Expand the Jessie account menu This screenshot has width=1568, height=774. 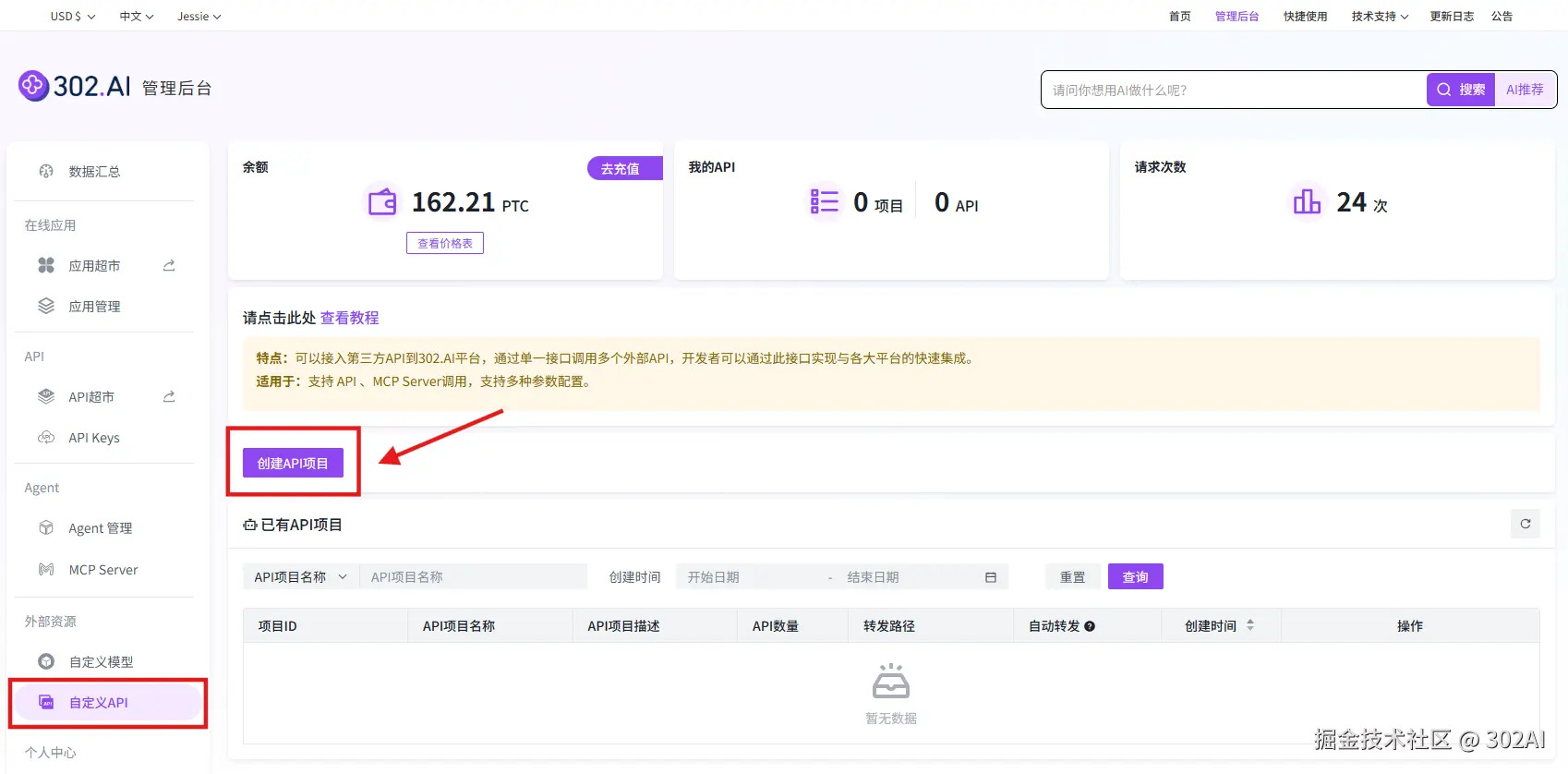pyautogui.click(x=199, y=17)
